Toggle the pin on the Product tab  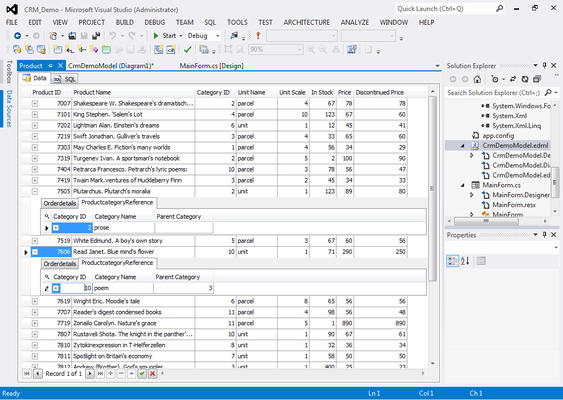51,66
